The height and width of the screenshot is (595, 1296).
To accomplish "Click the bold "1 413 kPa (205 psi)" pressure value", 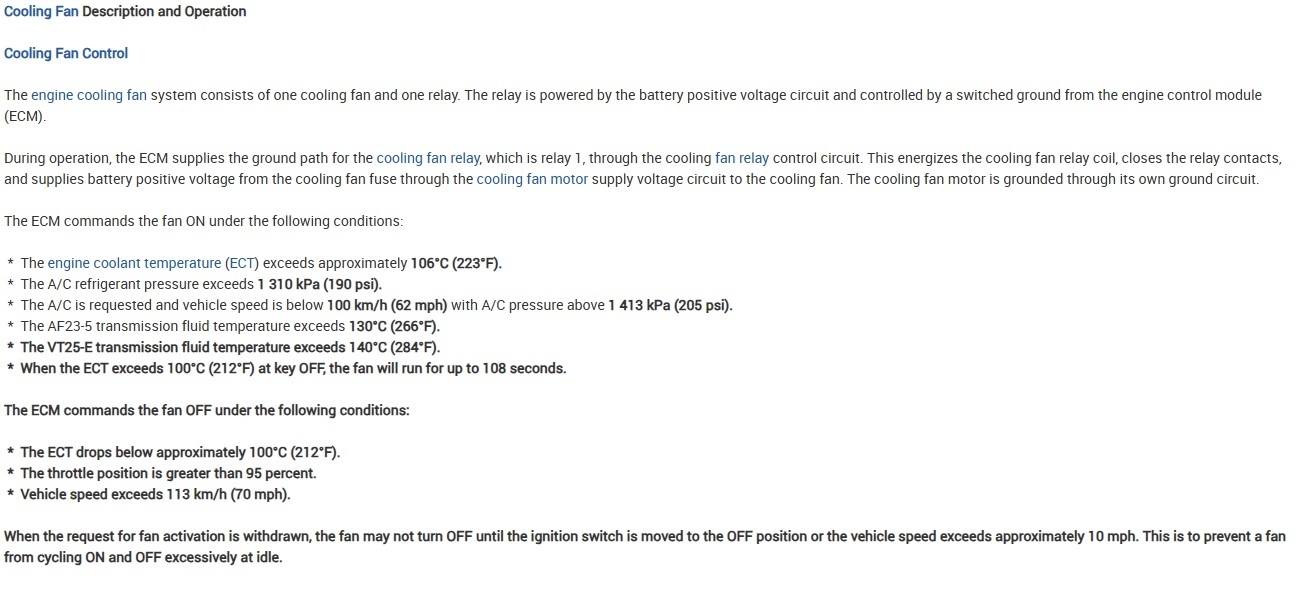I will pos(670,305).
